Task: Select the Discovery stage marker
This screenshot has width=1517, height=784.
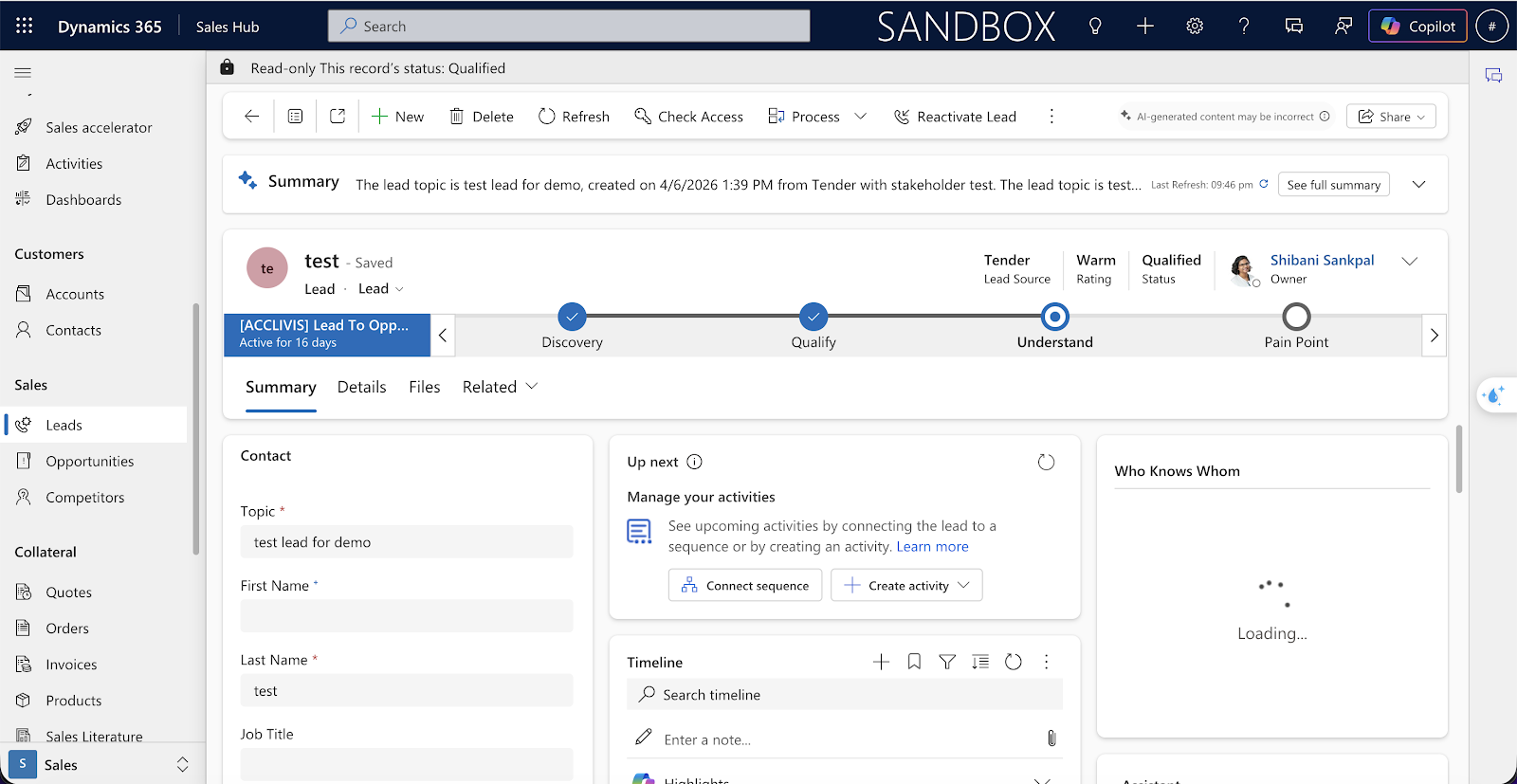Action: [x=572, y=317]
